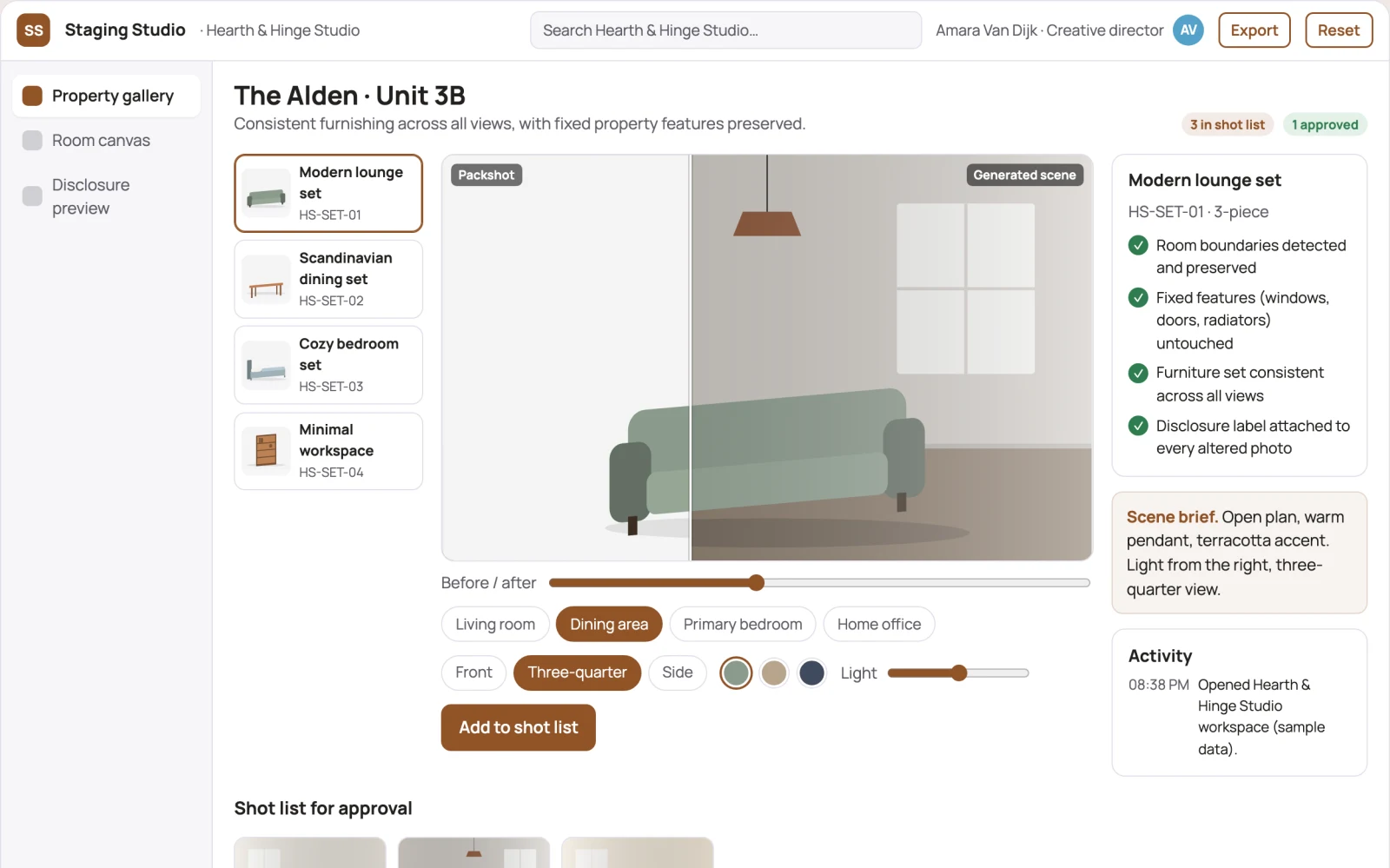Click the Minimal workspace cabinet thumbnail

tap(266, 452)
